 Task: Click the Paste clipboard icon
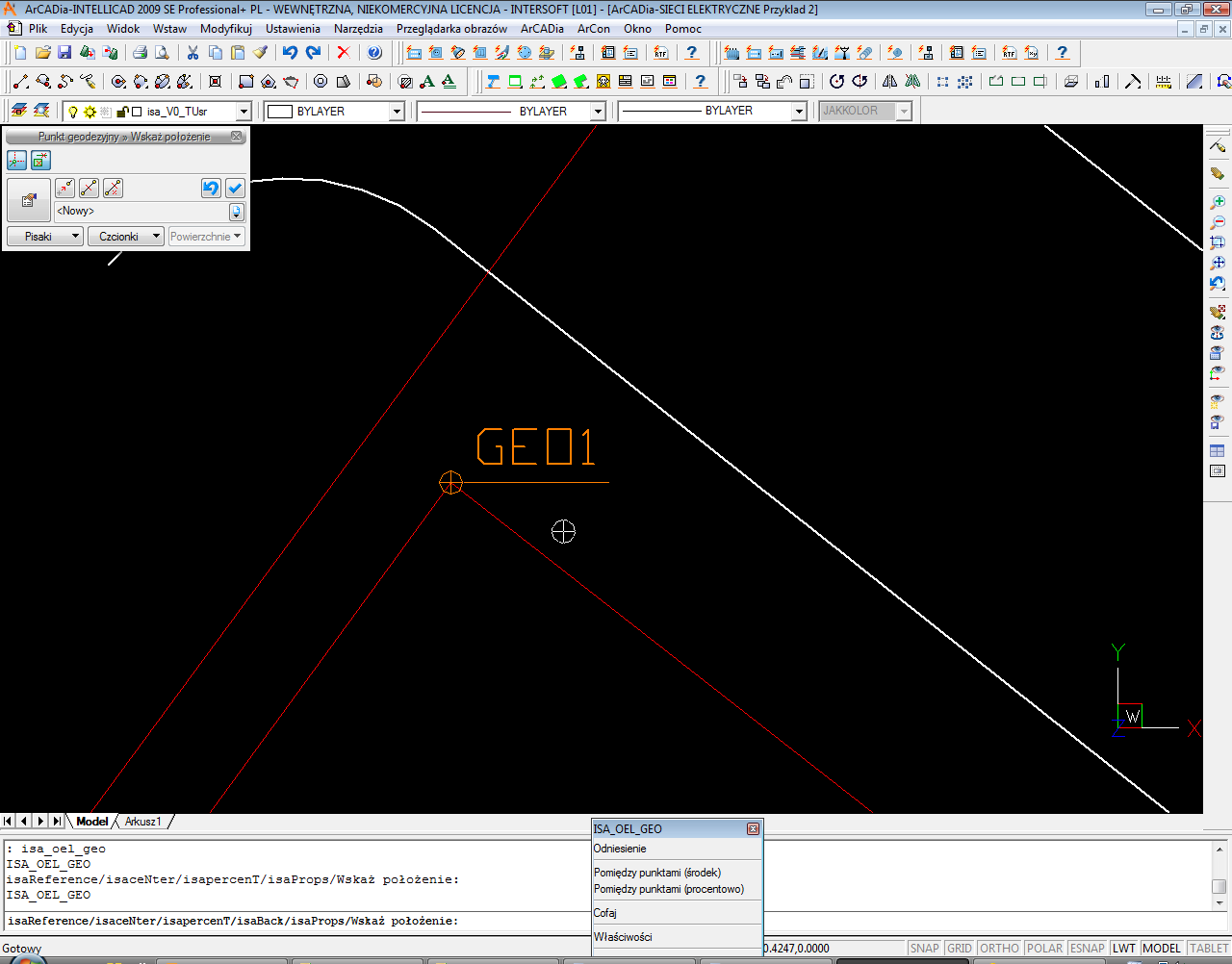[238, 53]
